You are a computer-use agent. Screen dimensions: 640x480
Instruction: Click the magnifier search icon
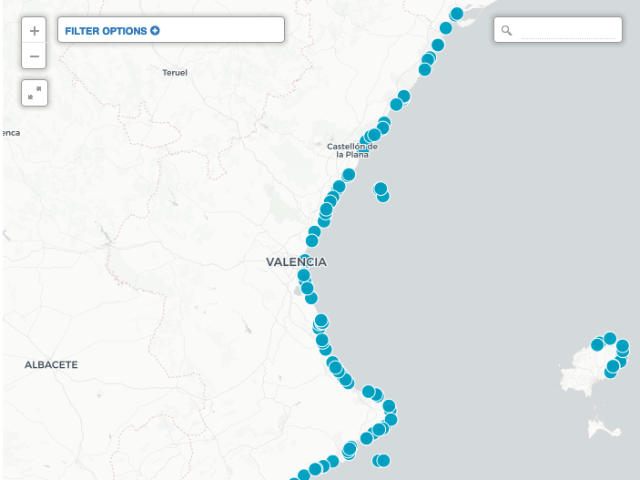(507, 30)
